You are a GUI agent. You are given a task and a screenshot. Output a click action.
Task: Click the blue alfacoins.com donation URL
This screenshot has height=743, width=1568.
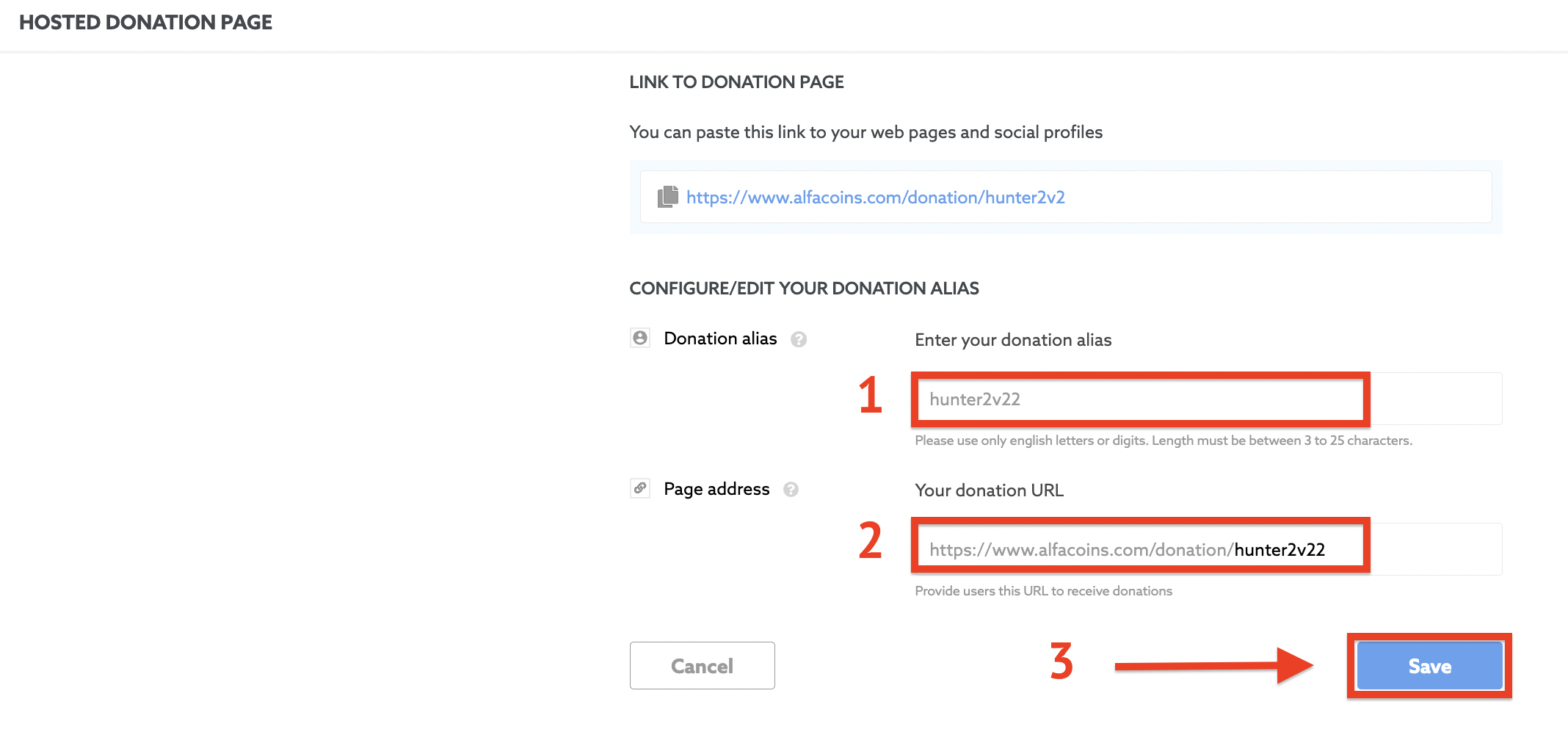[876, 197]
